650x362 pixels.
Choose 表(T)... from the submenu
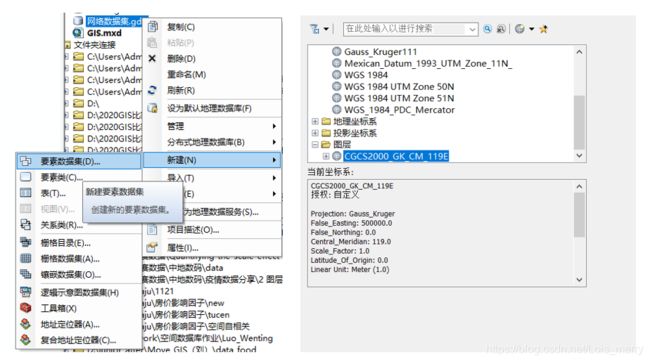tap(53, 193)
